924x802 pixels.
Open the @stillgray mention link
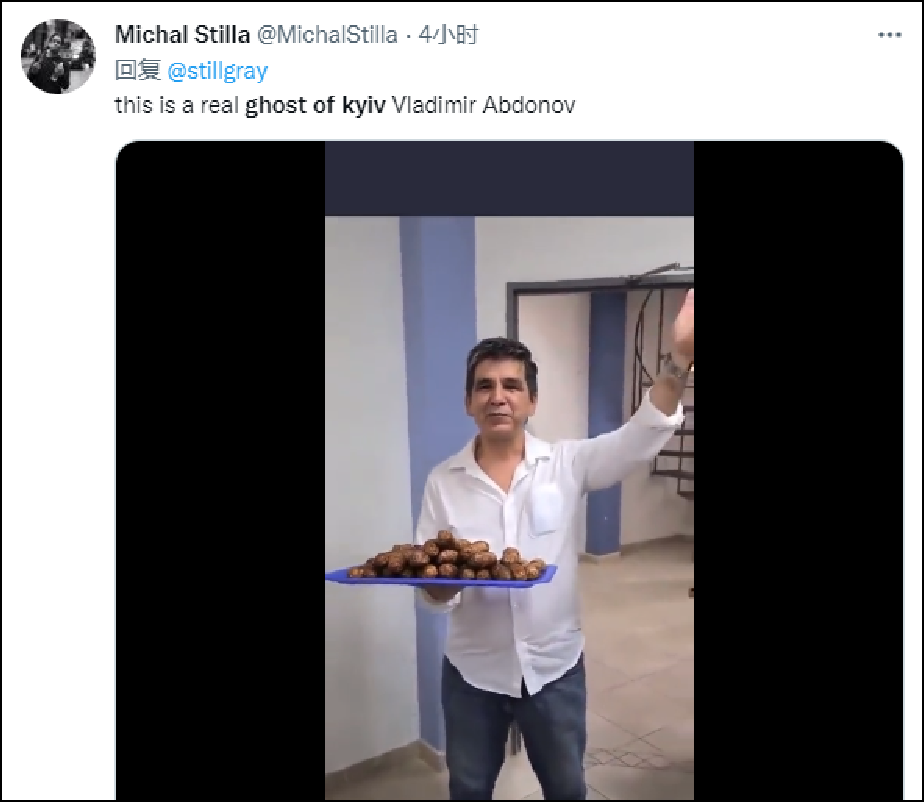[x=217, y=71]
